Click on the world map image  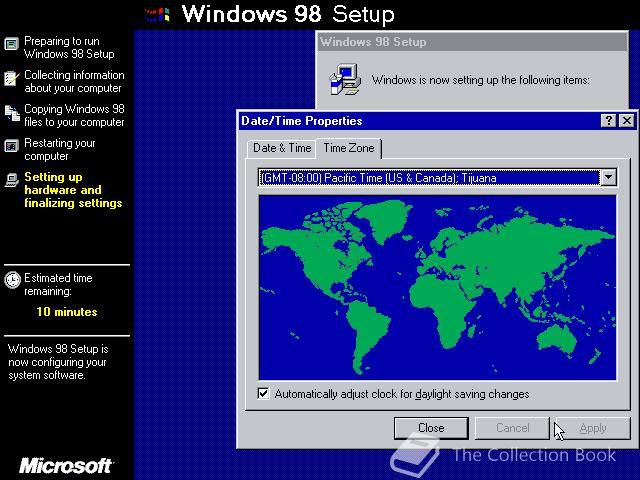point(438,288)
